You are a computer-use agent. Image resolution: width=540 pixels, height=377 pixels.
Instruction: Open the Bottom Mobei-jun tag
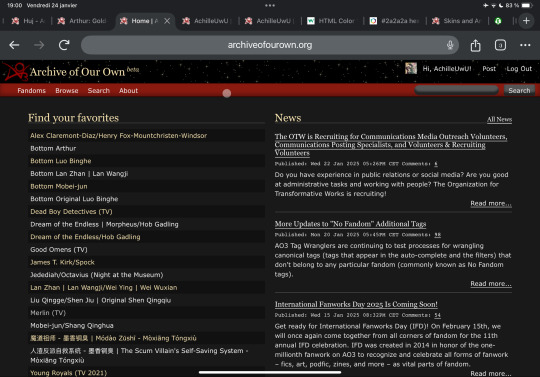click(59, 186)
